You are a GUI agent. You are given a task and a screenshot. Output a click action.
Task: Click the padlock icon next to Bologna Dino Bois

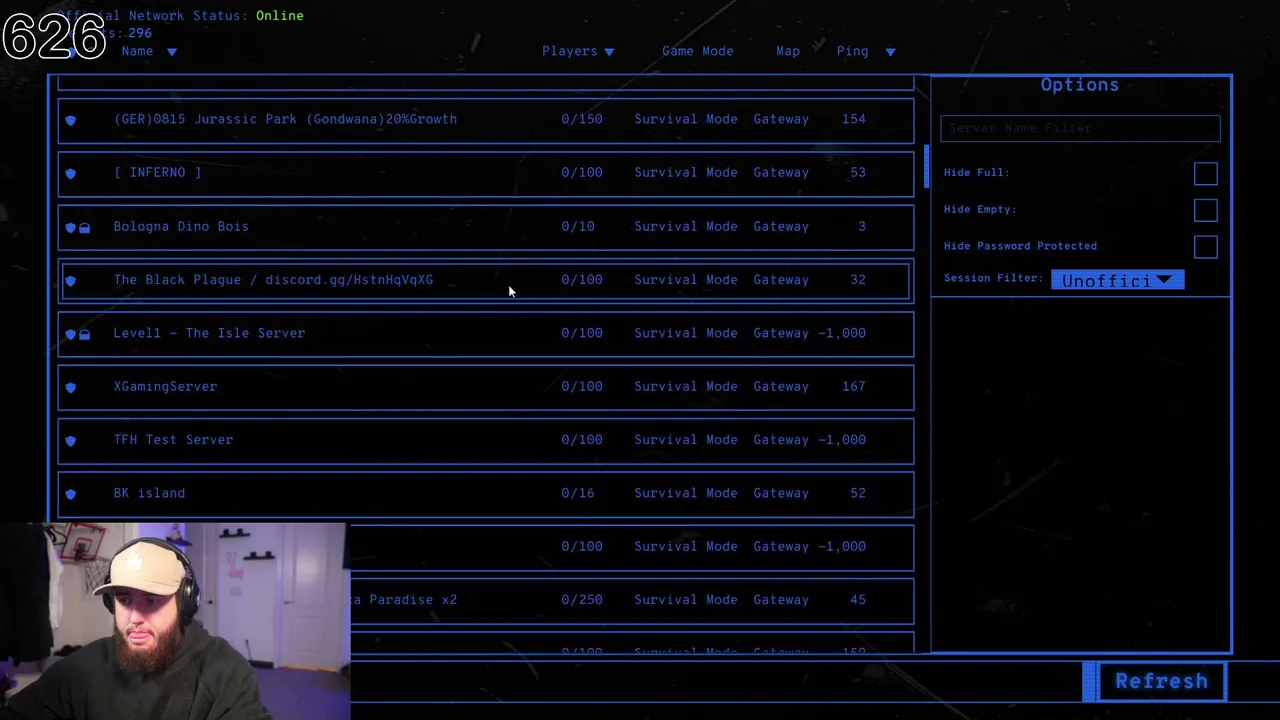85,227
